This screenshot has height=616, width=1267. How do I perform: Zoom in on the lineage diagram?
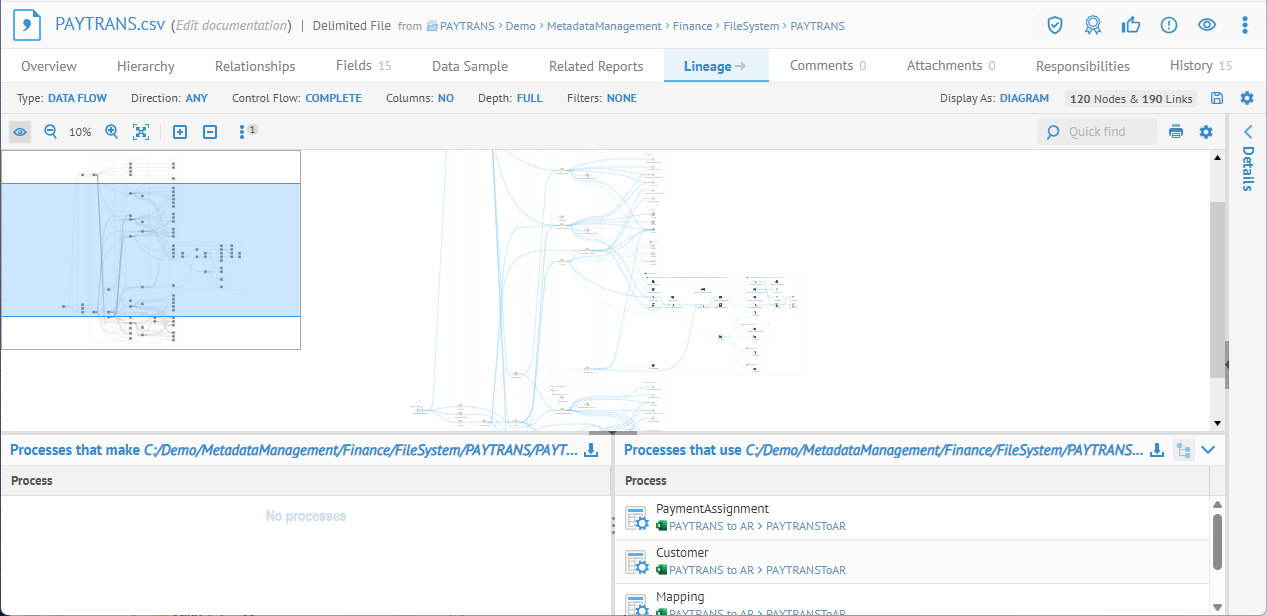[x=111, y=132]
